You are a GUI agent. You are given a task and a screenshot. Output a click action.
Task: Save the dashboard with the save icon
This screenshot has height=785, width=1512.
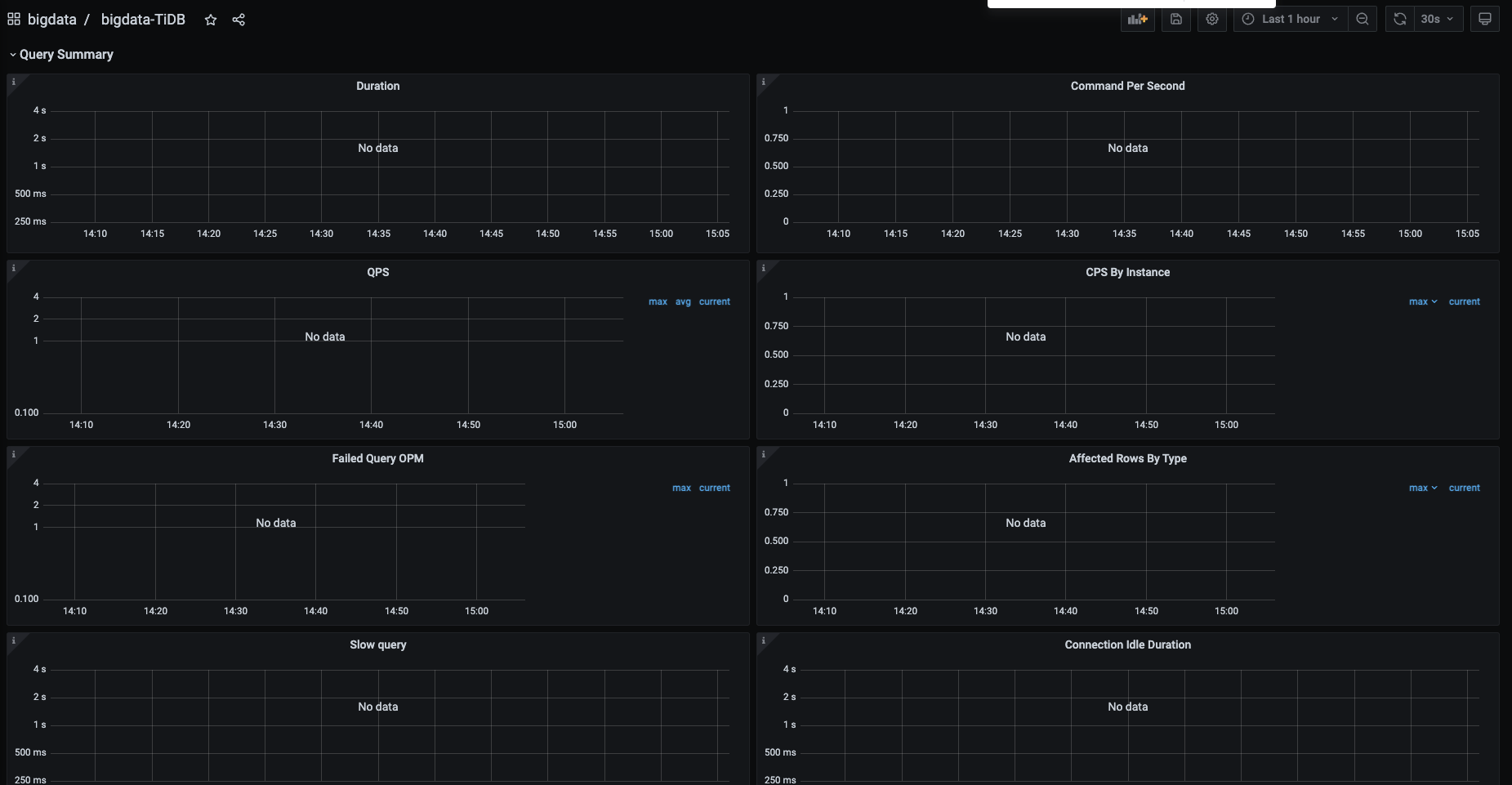coord(1175,19)
